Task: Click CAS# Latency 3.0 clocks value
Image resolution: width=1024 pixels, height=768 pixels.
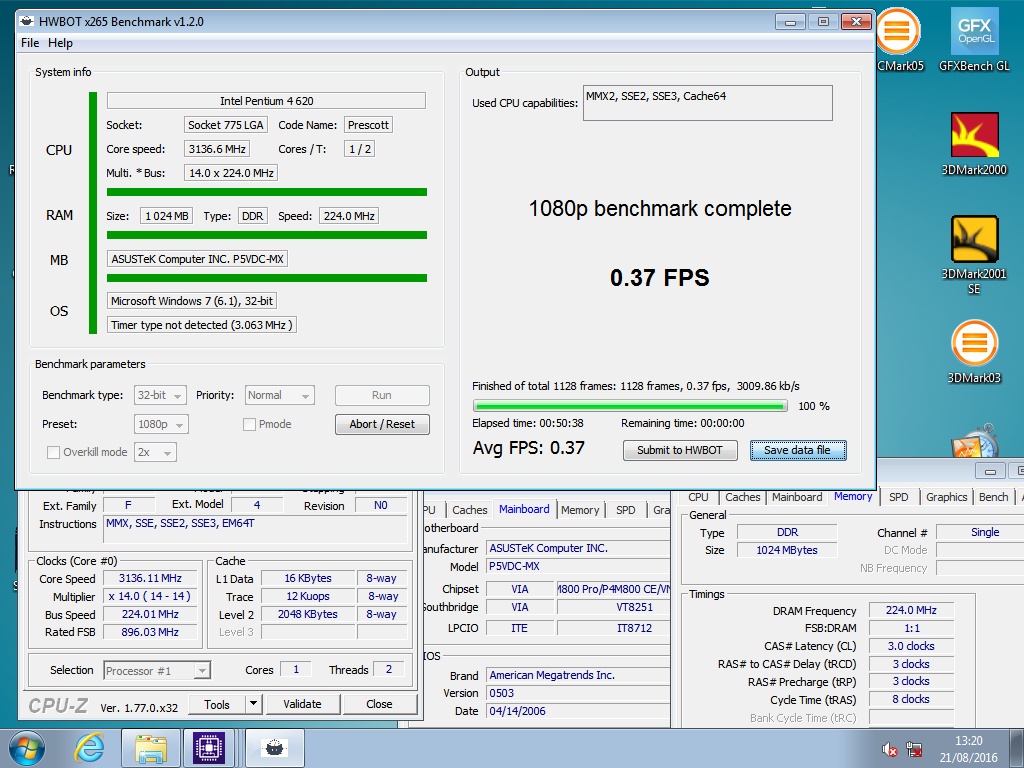Action: (x=911, y=646)
